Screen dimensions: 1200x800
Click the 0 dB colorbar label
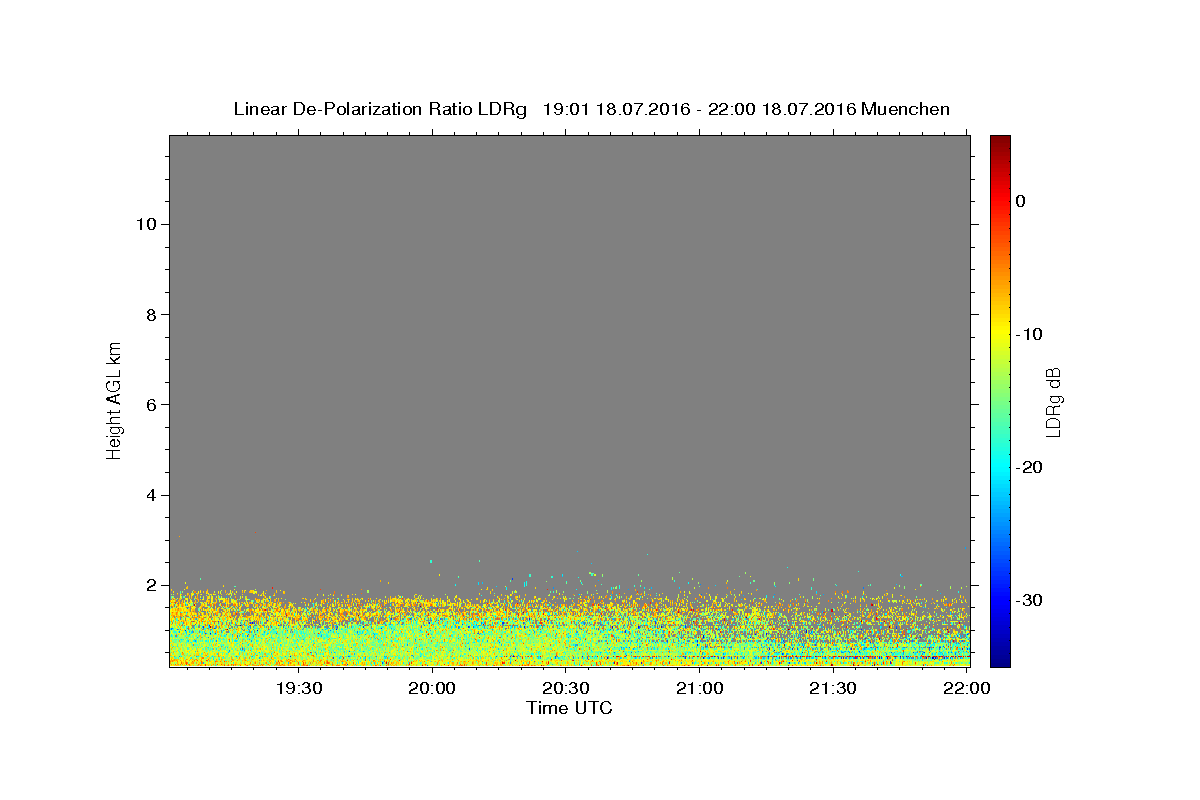pos(1021,201)
